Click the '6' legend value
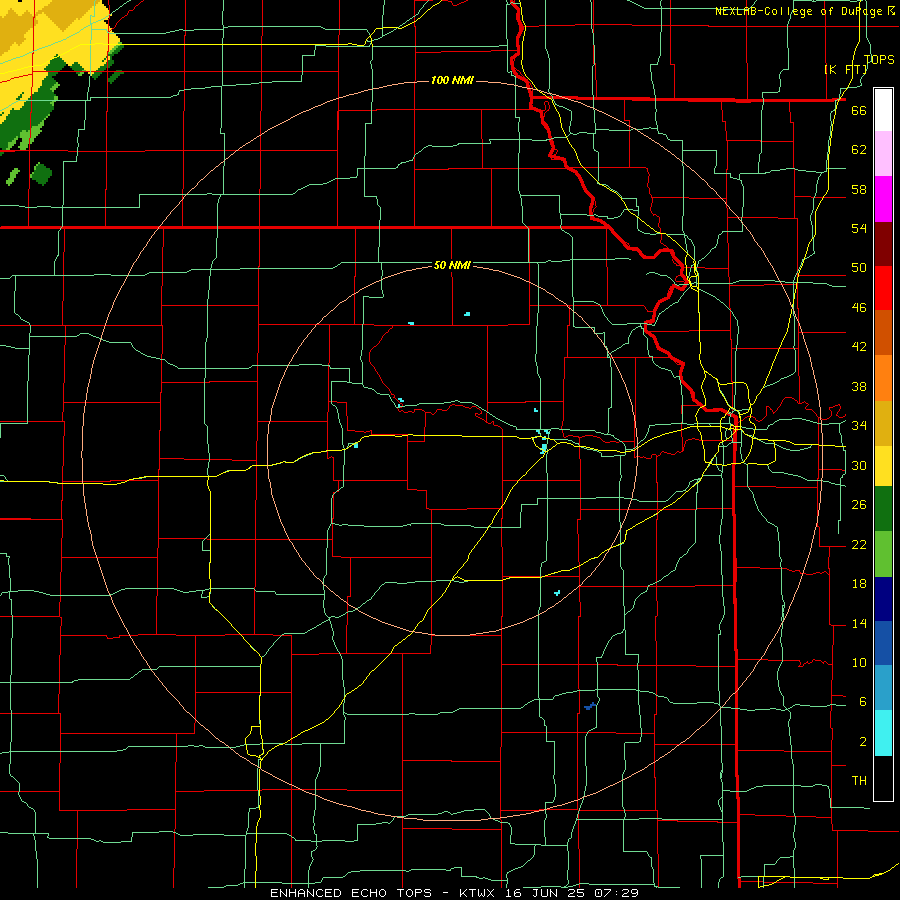900x900 pixels. [862, 702]
